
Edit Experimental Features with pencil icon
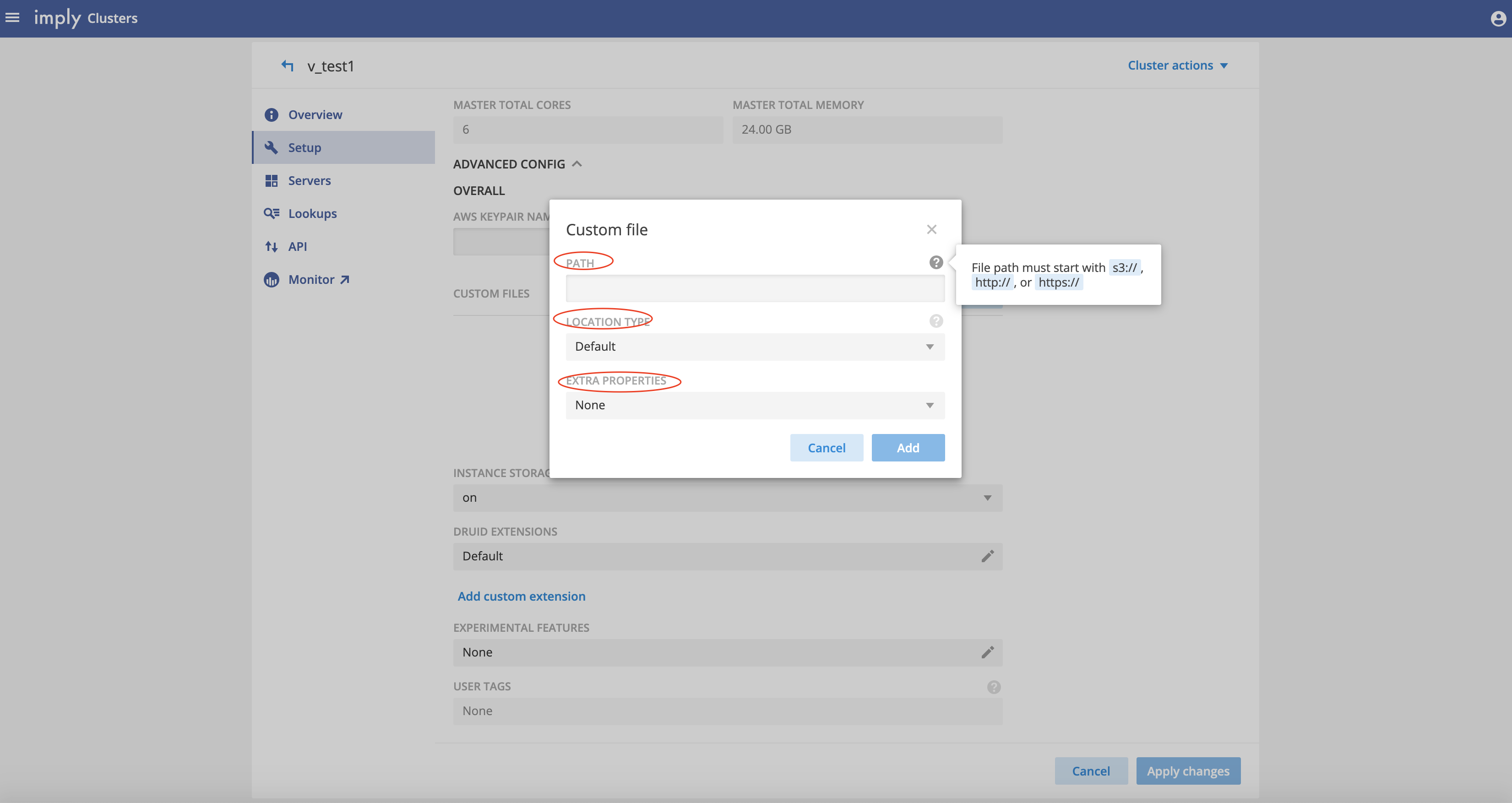[988, 652]
